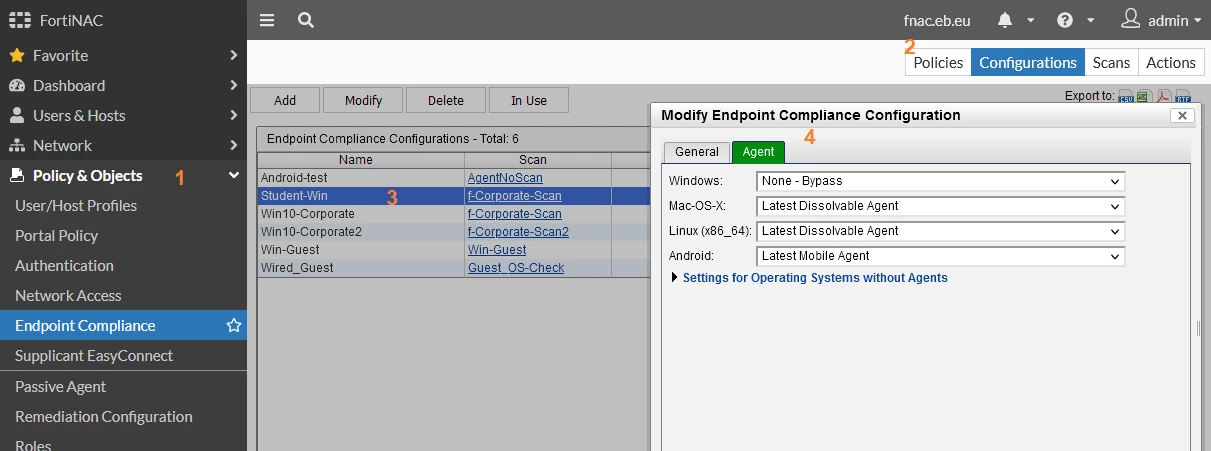Expand the Favorite menu chevron

click(x=233, y=55)
